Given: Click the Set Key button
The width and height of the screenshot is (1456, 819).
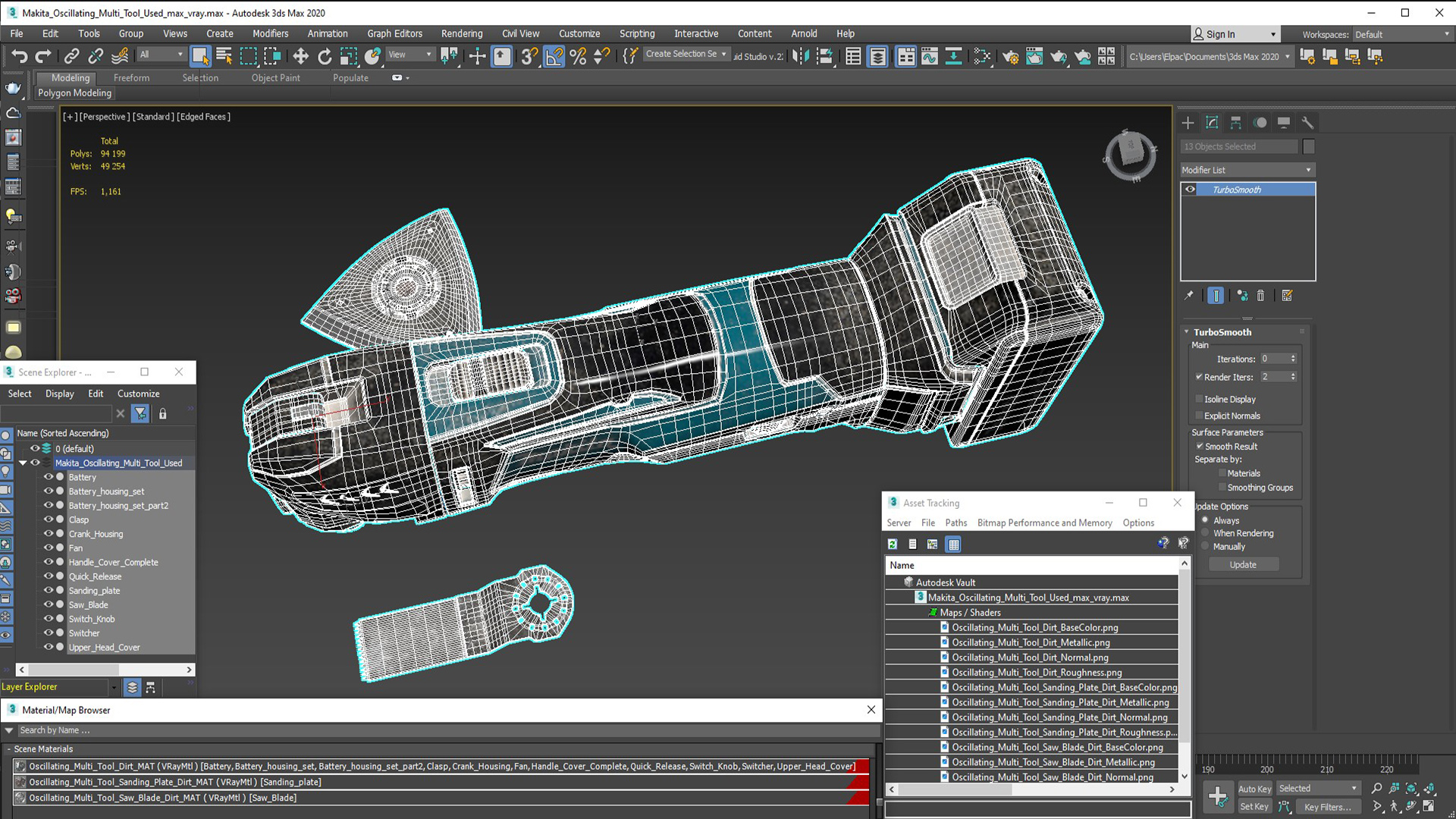Looking at the screenshot, I should tap(1254, 806).
